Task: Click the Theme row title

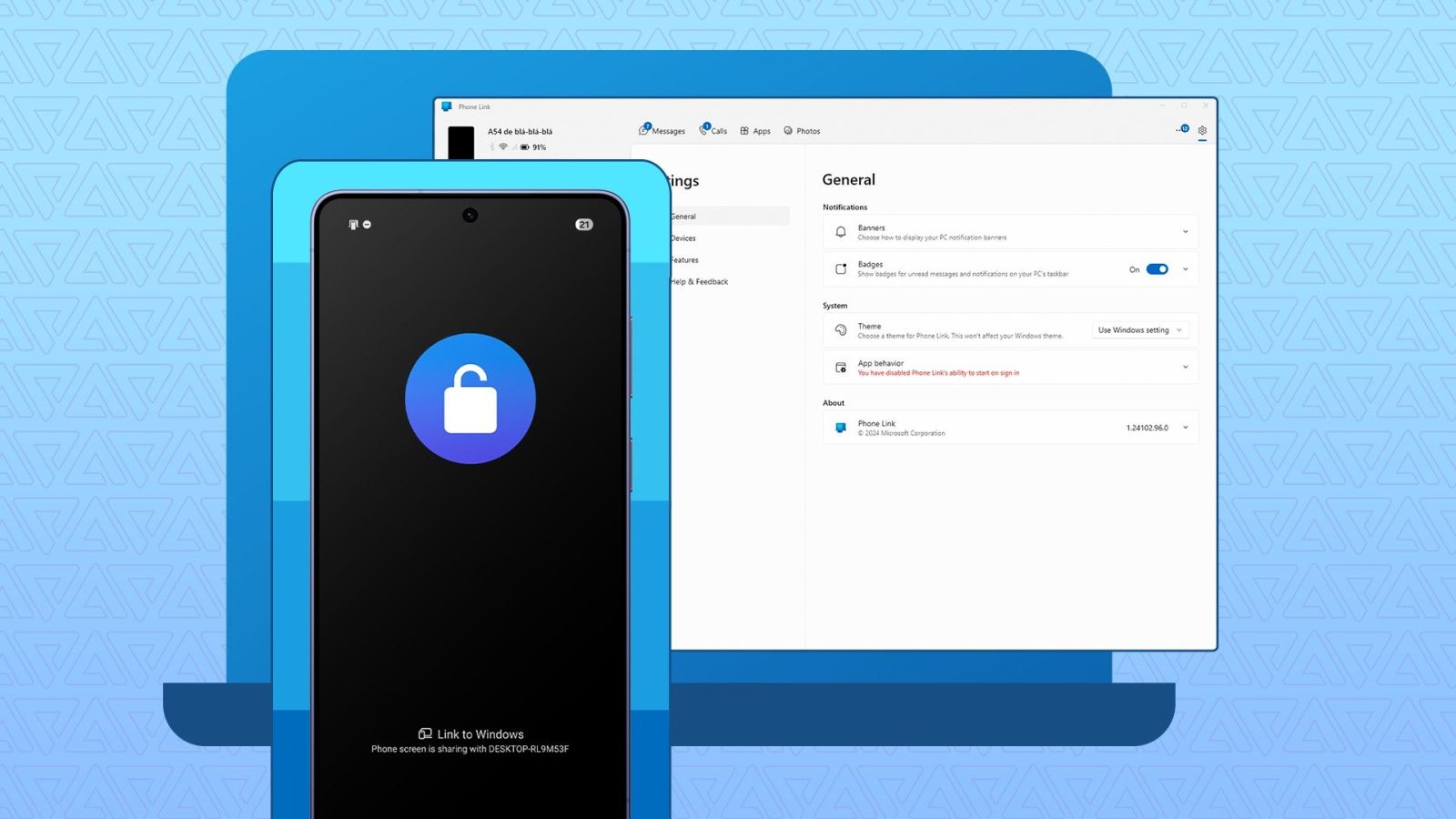Action: (869, 327)
